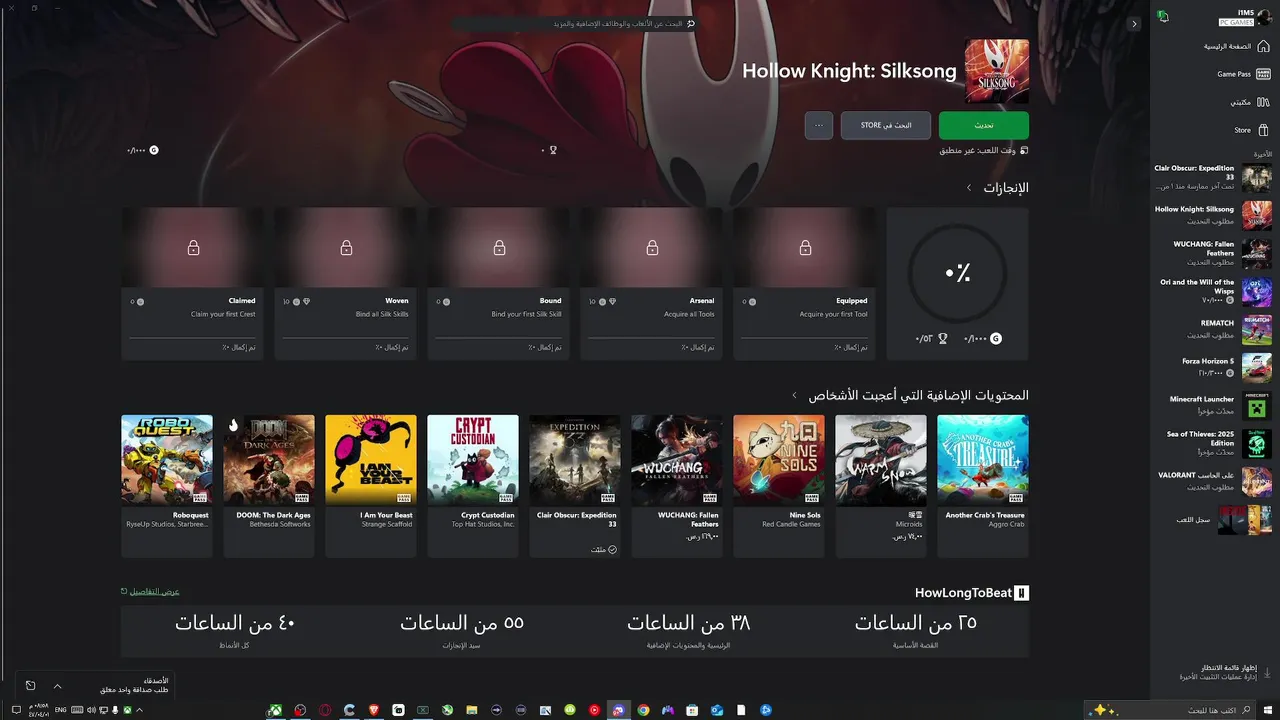Open Store in sidebar
The height and width of the screenshot is (720, 1280).
1251,130
